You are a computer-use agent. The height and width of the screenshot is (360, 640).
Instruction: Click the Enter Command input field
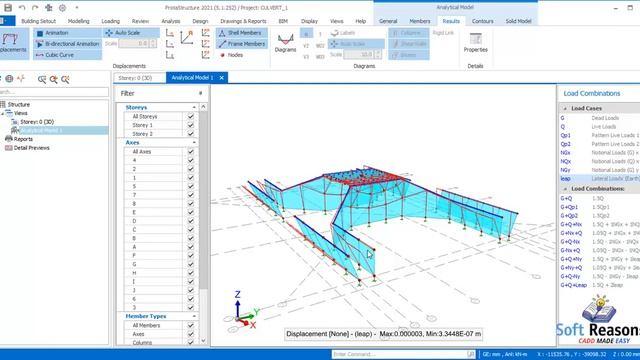coord(400,354)
